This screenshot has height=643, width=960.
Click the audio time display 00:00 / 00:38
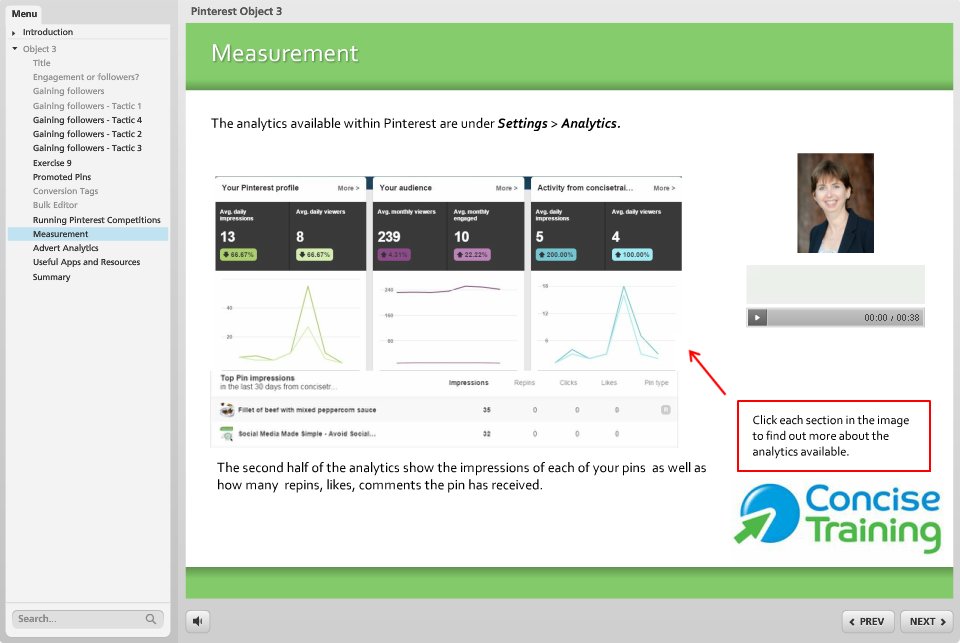891,318
